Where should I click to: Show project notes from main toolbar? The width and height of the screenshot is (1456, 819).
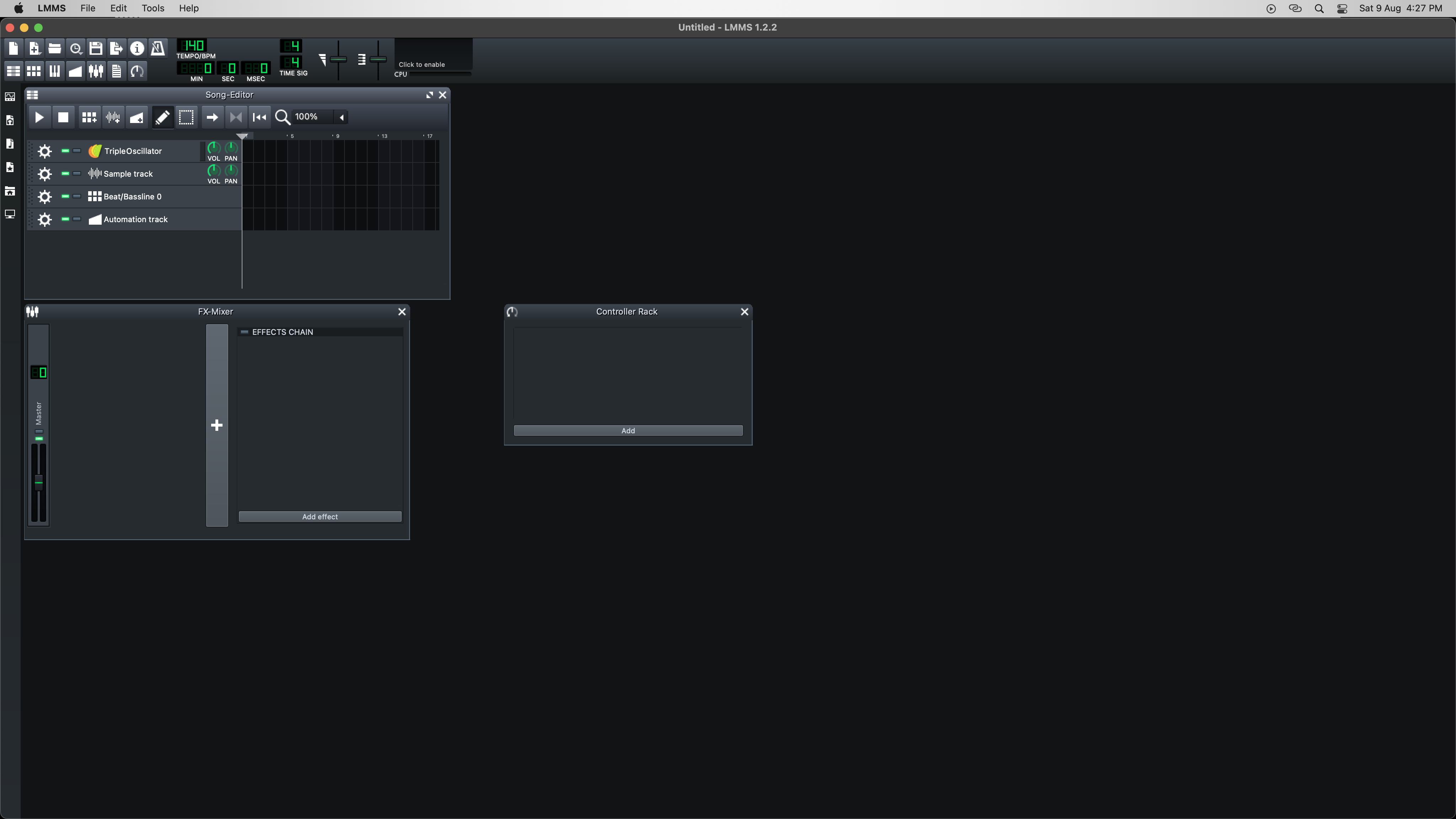point(117,71)
